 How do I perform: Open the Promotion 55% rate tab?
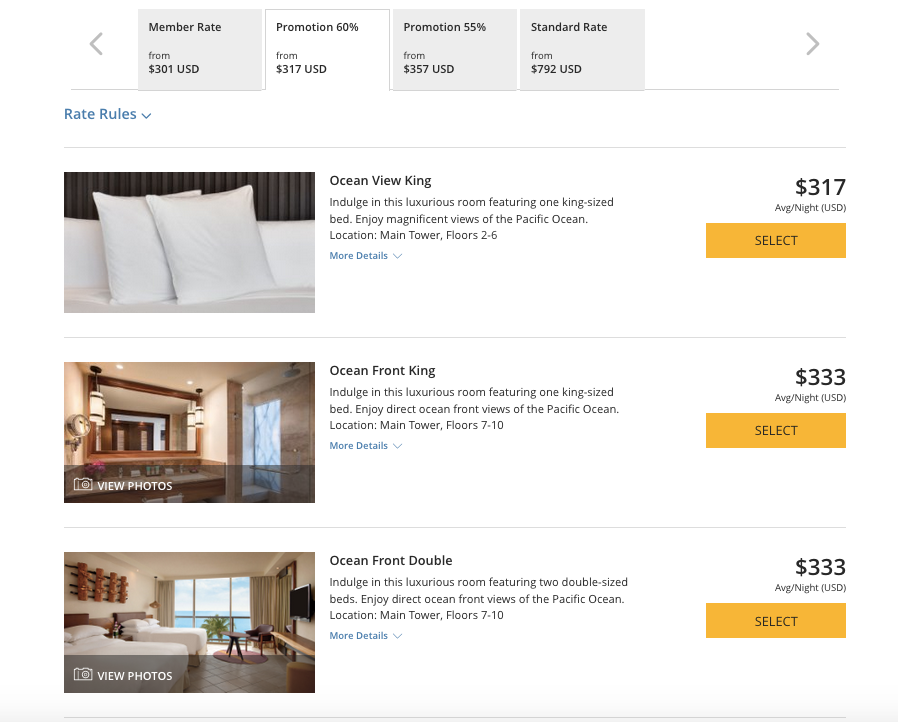pyautogui.click(x=454, y=49)
